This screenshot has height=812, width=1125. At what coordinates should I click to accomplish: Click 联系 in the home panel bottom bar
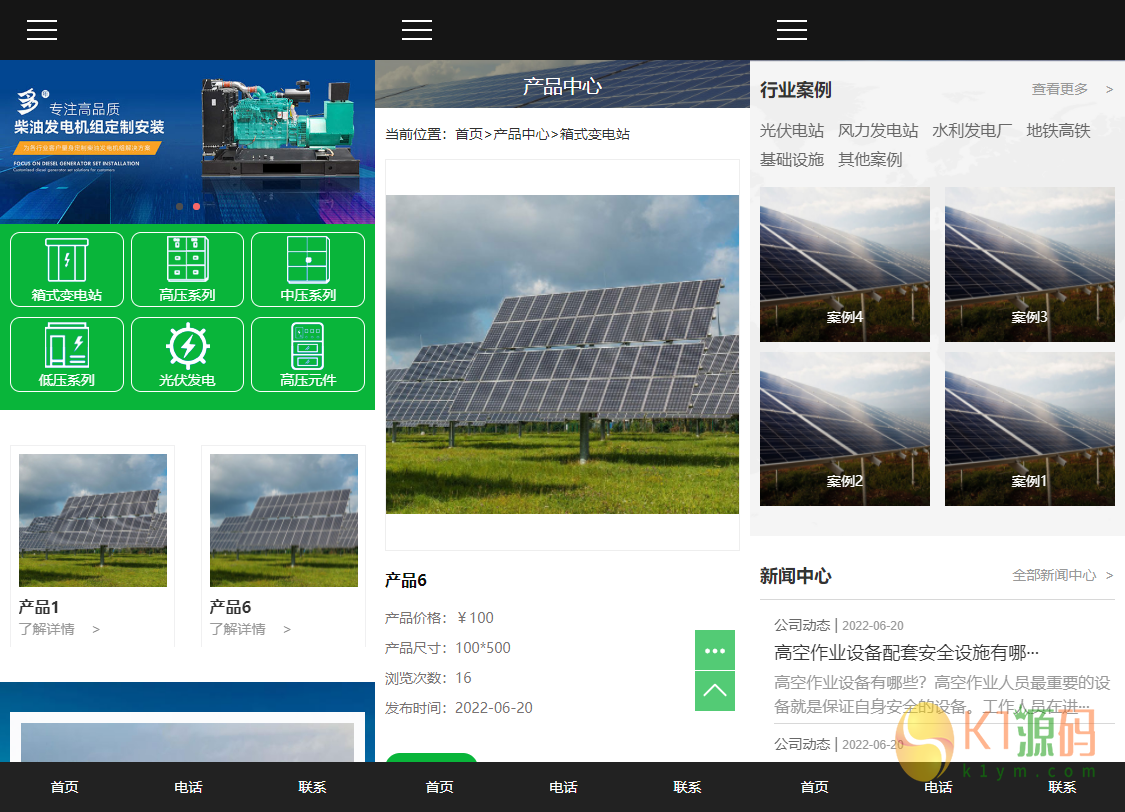click(312, 787)
